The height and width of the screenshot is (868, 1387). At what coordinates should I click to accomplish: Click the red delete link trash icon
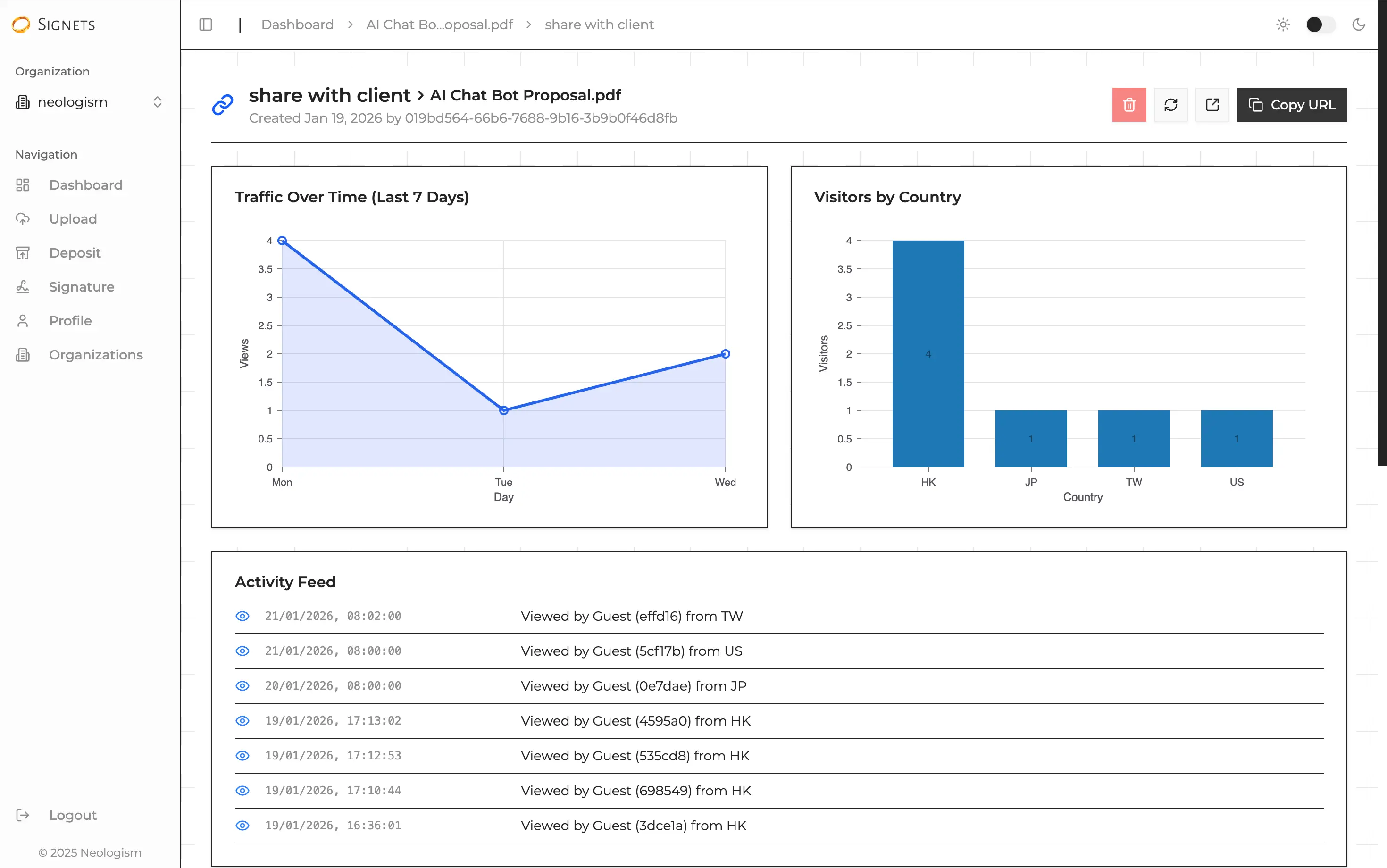(x=1128, y=104)
